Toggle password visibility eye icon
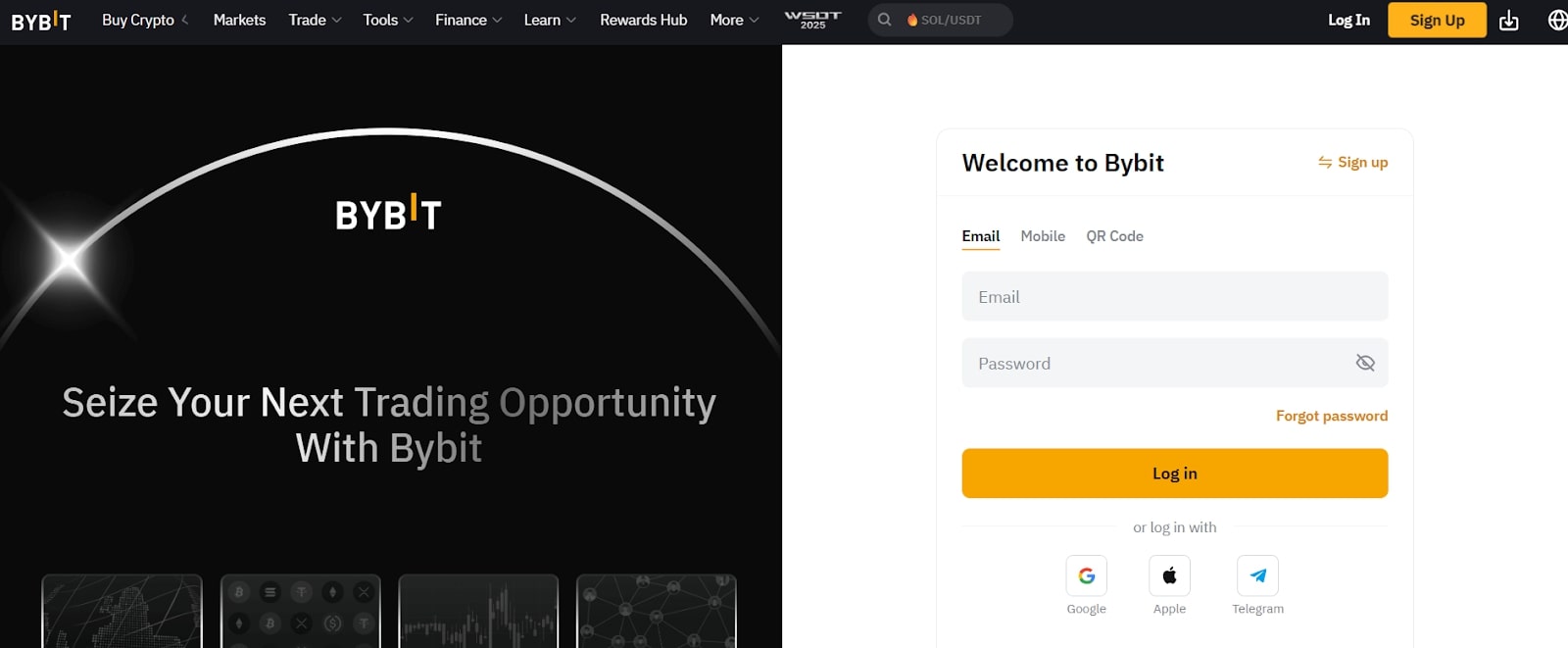Screen dimensions: 1568x648 pos(1364,364)
